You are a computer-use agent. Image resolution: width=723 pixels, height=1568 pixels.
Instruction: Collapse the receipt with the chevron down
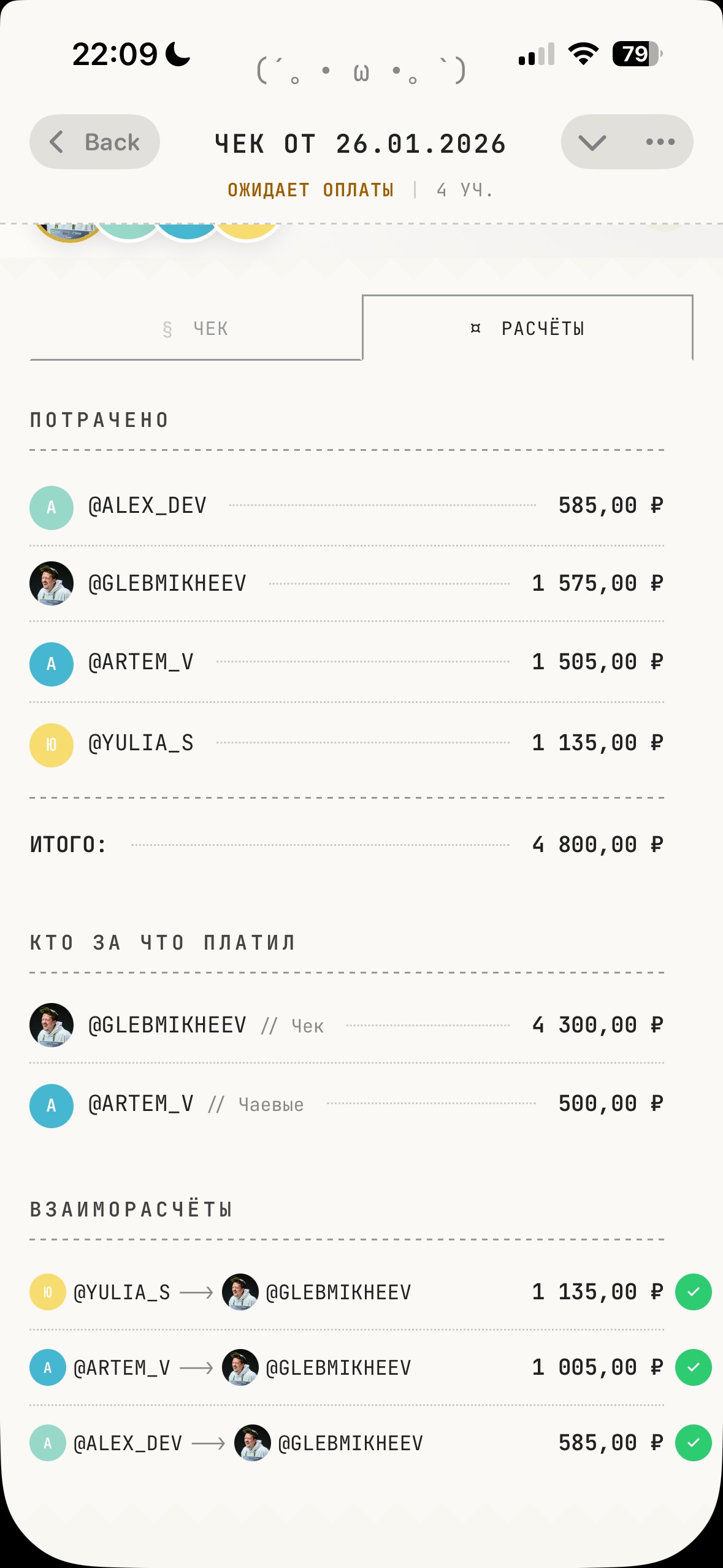pyautogui.click(x=592, y=142)
